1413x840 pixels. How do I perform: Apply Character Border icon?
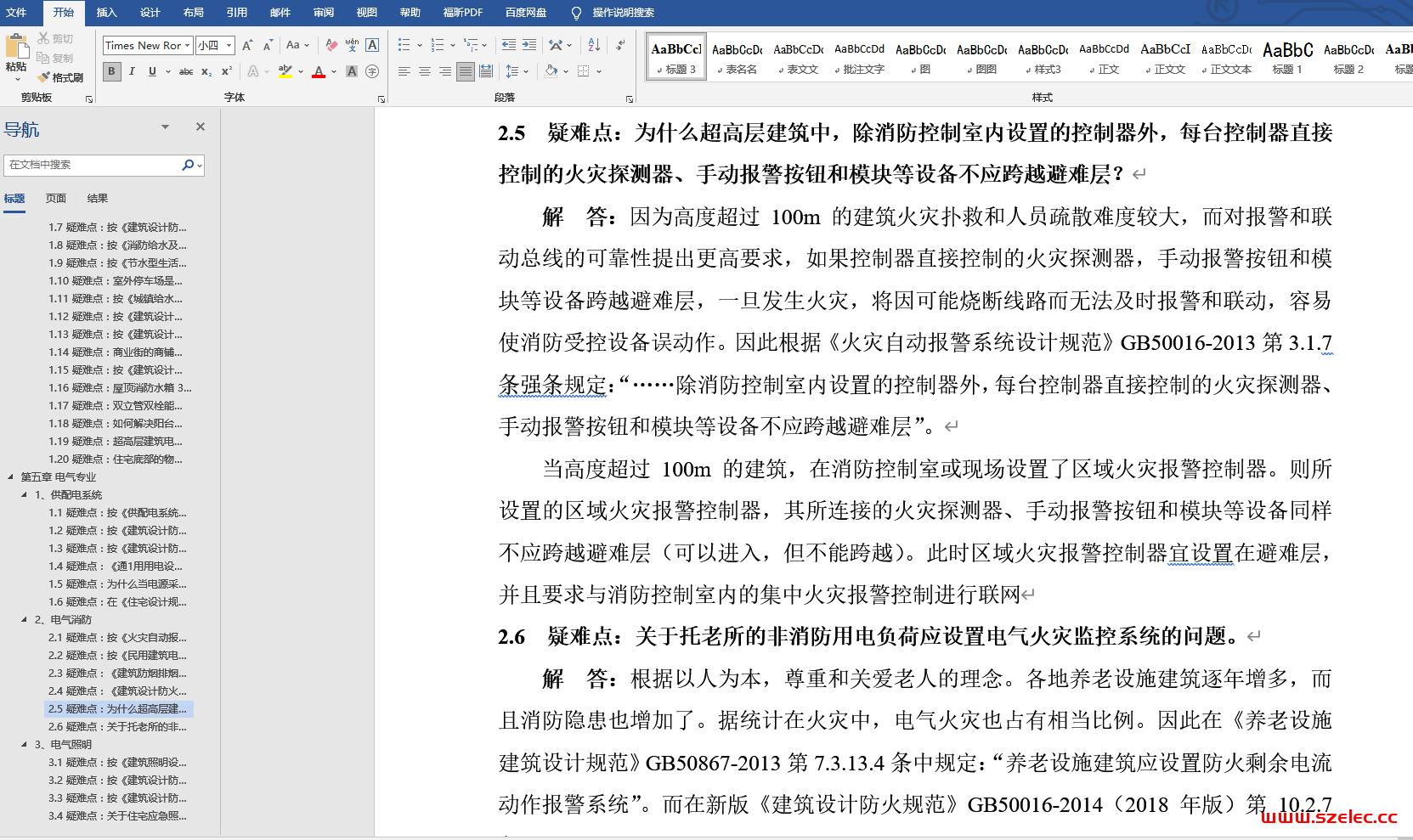coord(372,45)
